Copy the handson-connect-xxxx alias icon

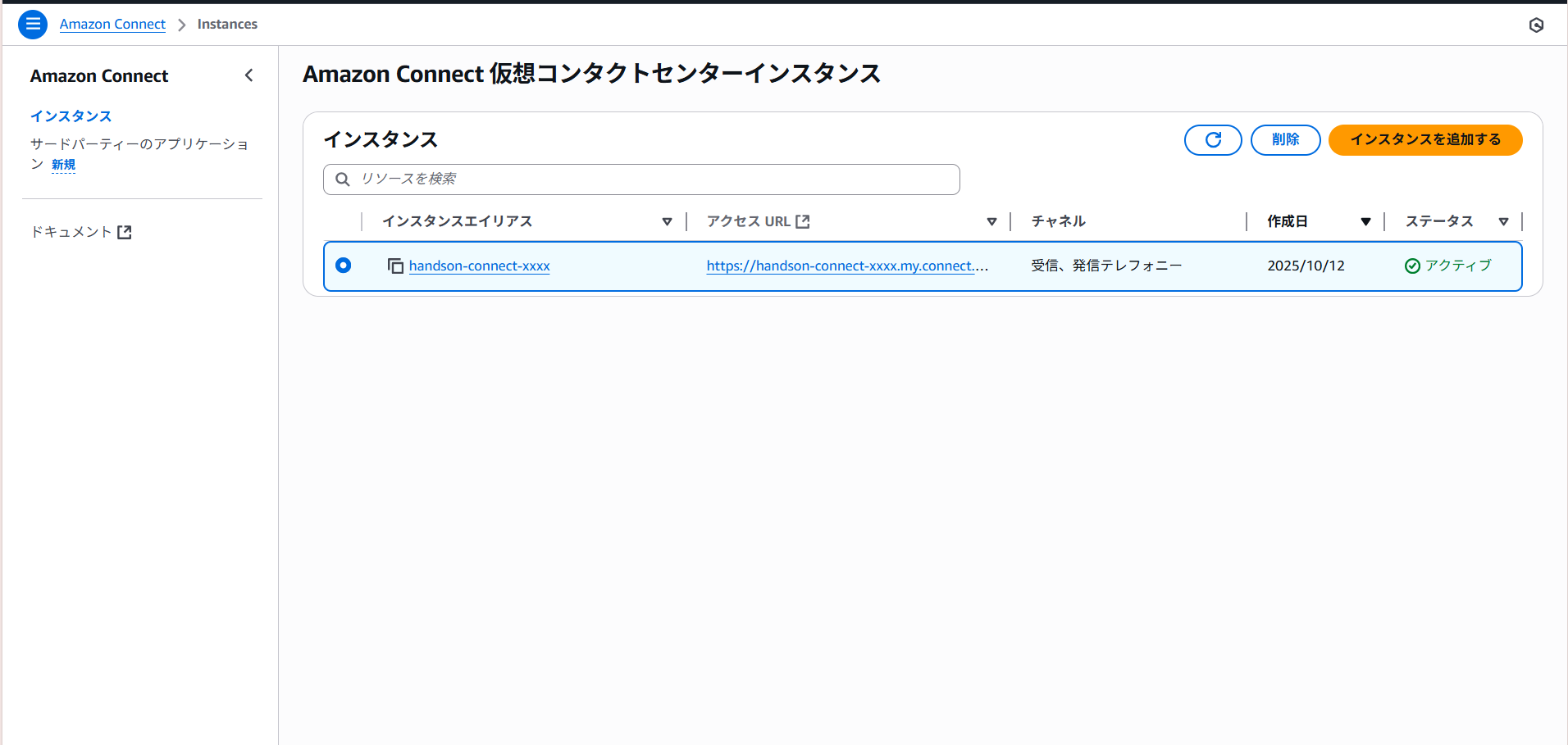tap(395, 266)
